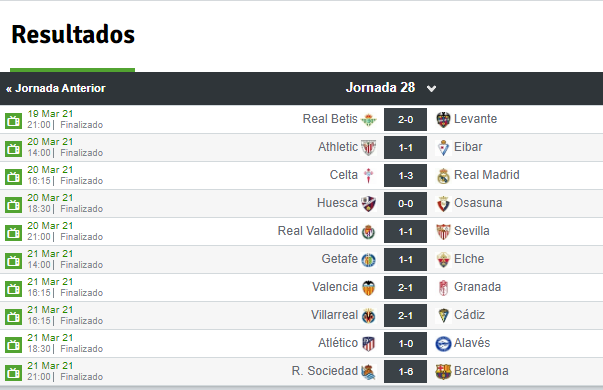Image resolution: width=603 pixels, height=390 pixels.
Task: Go to Jornada Anterior
Action: (56, 88)
